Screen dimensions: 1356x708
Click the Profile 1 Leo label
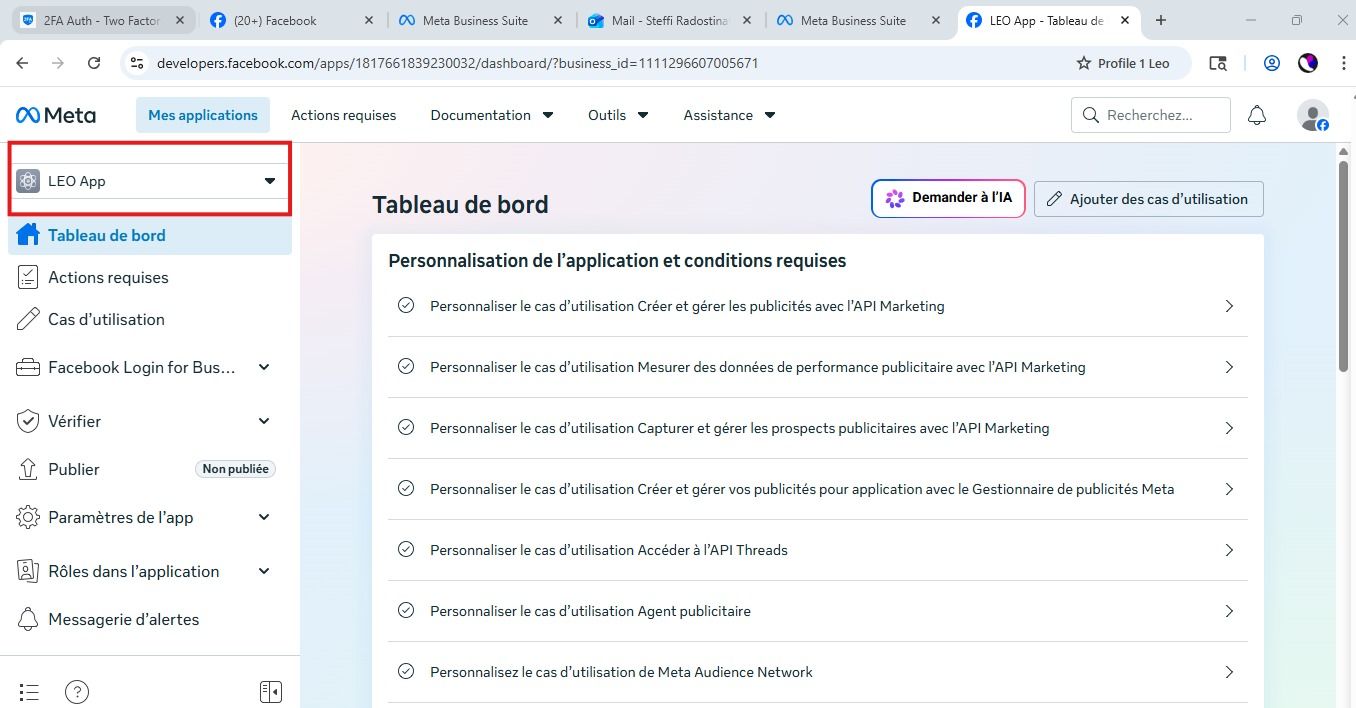tap(1133, 63)
